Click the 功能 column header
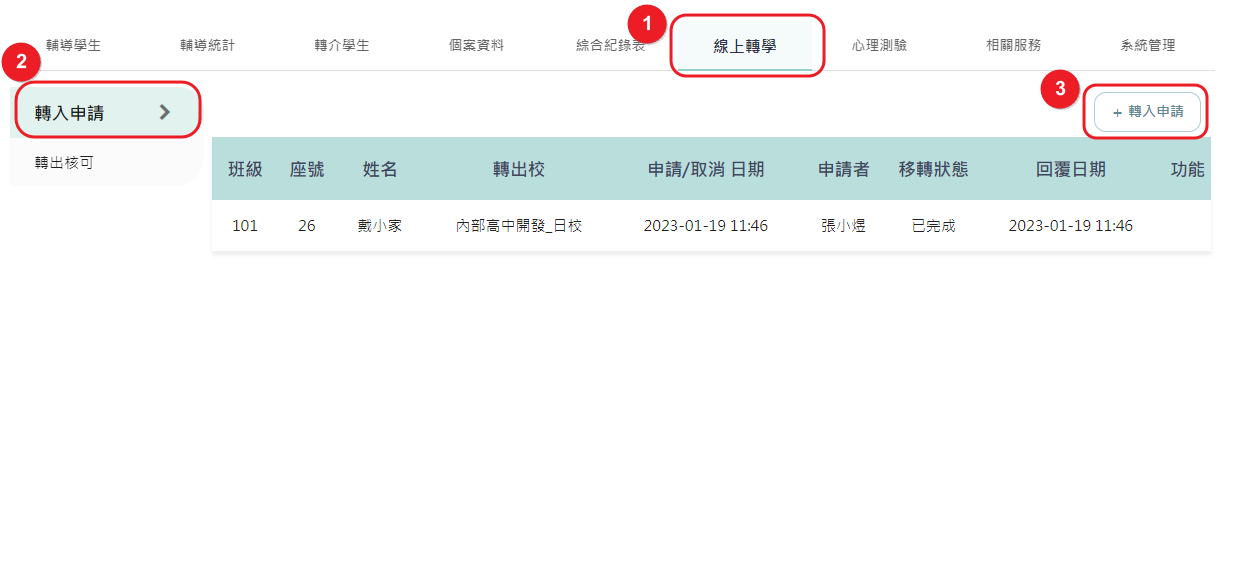 pos(1188,170)
